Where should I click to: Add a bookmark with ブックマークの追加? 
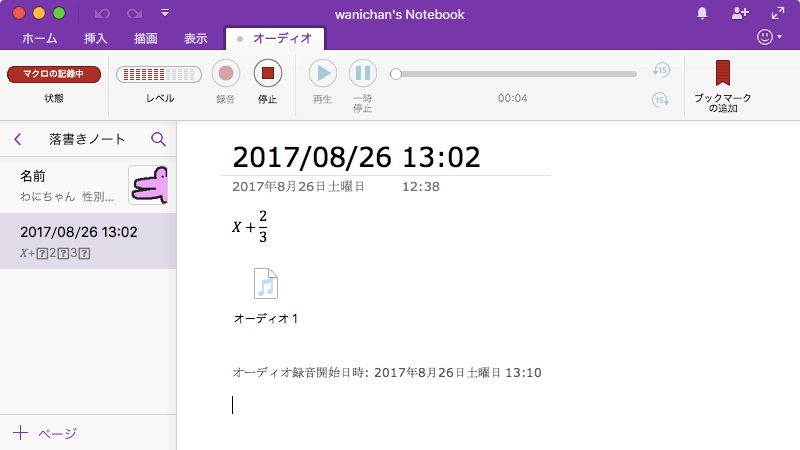pos(722,86)
